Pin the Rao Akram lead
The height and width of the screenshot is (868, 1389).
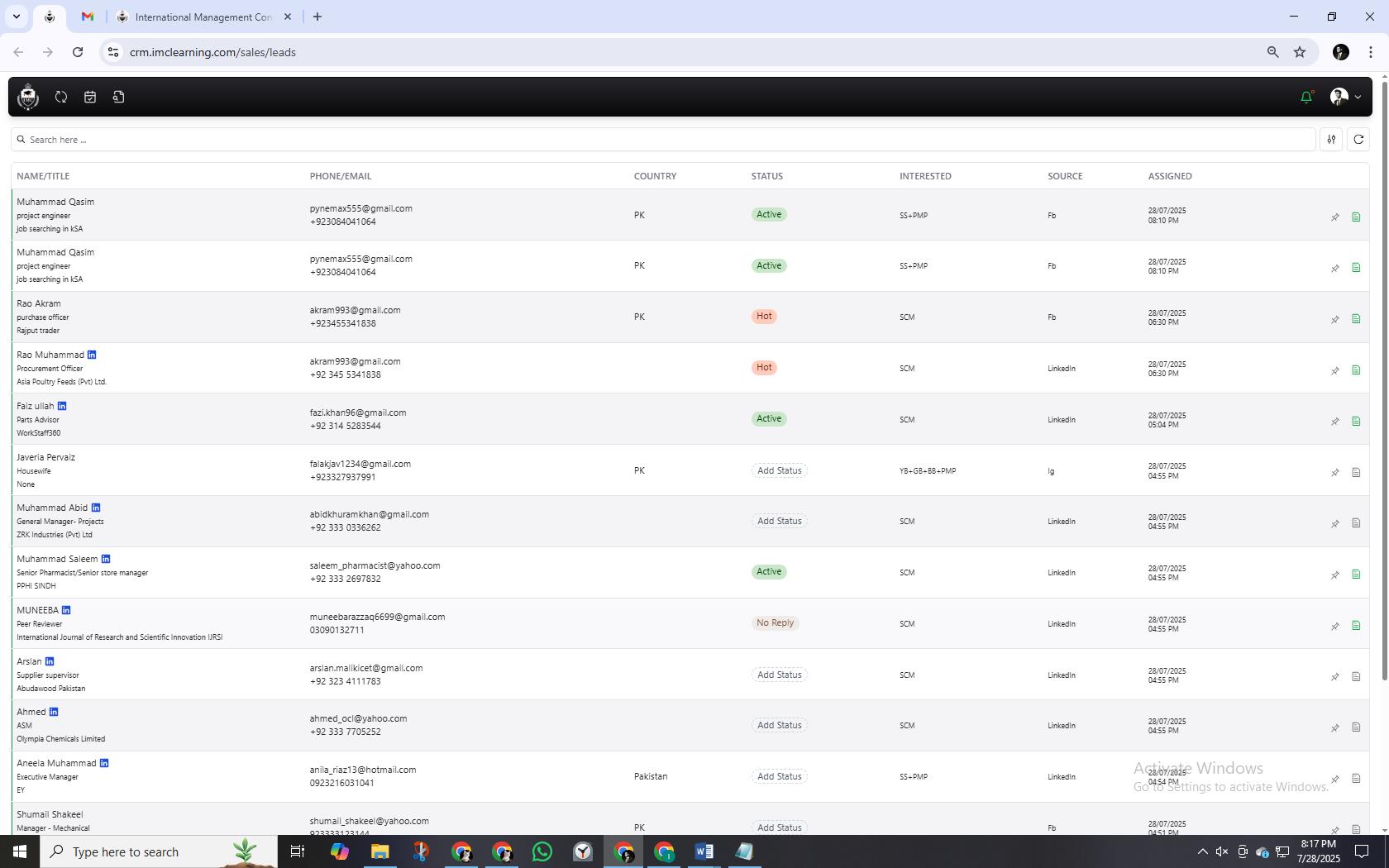1334,319
